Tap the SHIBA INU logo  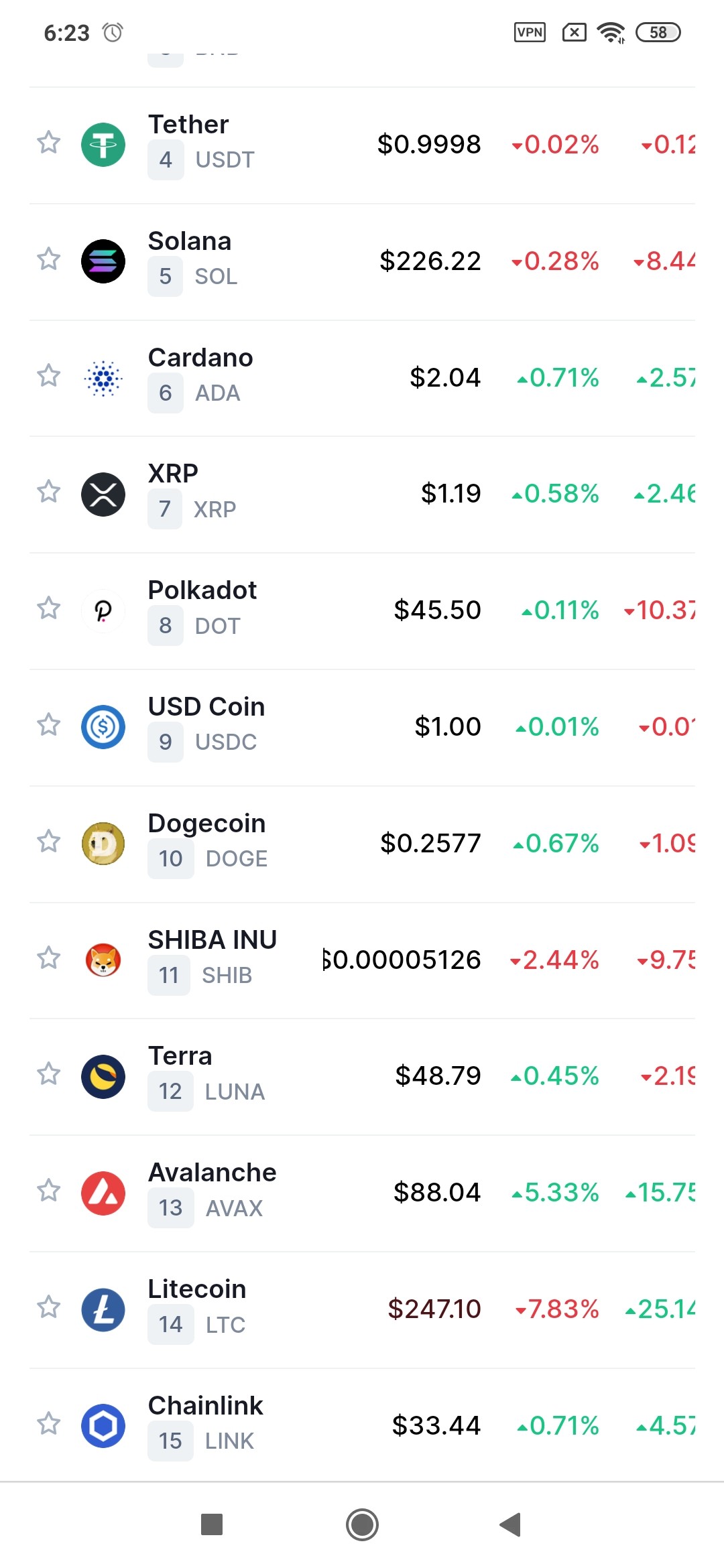(x=103, y=960)
